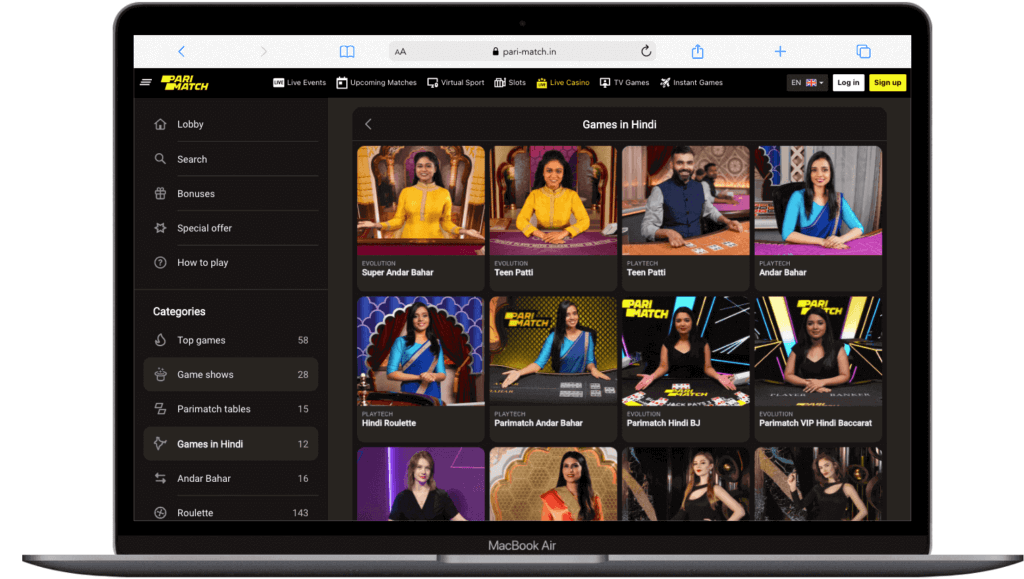Select Roulette category
The image size is (1024, 579).
(x=231, y=512)
